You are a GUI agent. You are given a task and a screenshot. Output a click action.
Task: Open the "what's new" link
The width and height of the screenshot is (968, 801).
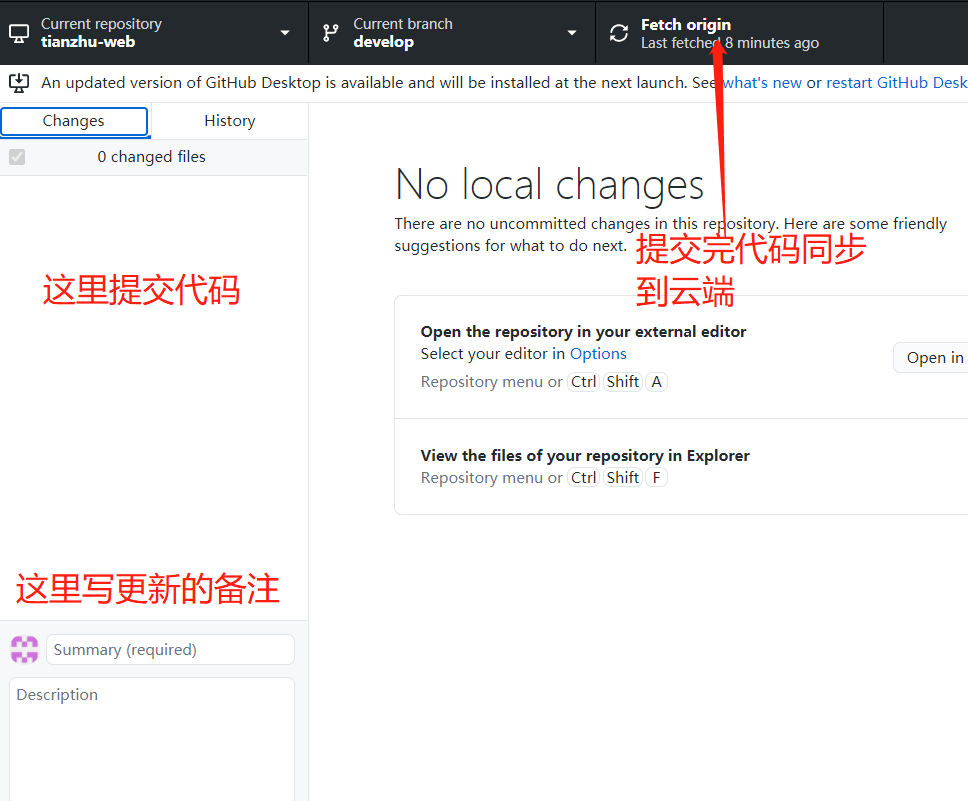[762, 83]
